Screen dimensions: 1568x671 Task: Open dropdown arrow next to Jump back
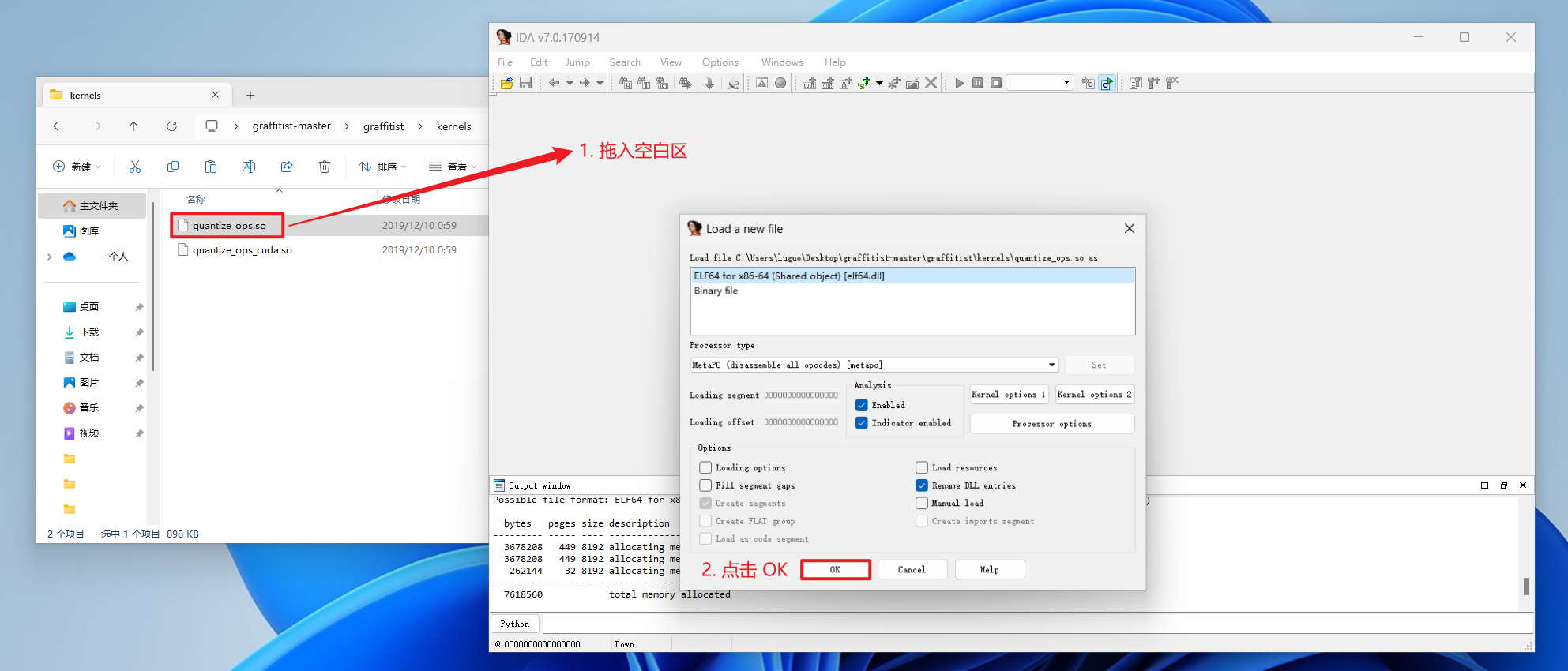(x=570, y=83)
